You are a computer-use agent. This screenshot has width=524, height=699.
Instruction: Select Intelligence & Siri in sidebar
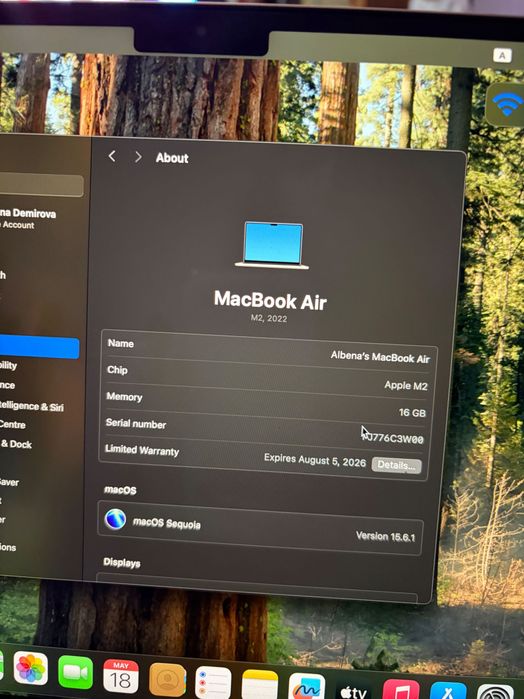coord(31,406)
